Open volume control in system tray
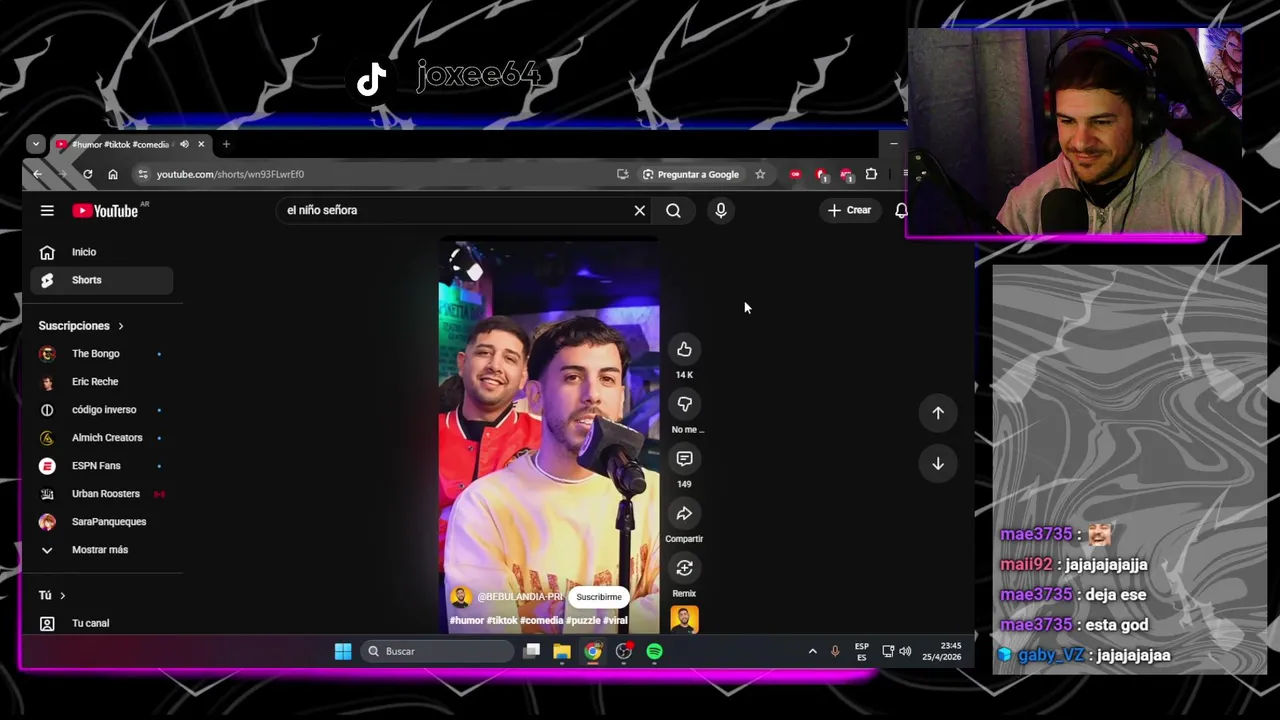 click(x=905, y=651)
